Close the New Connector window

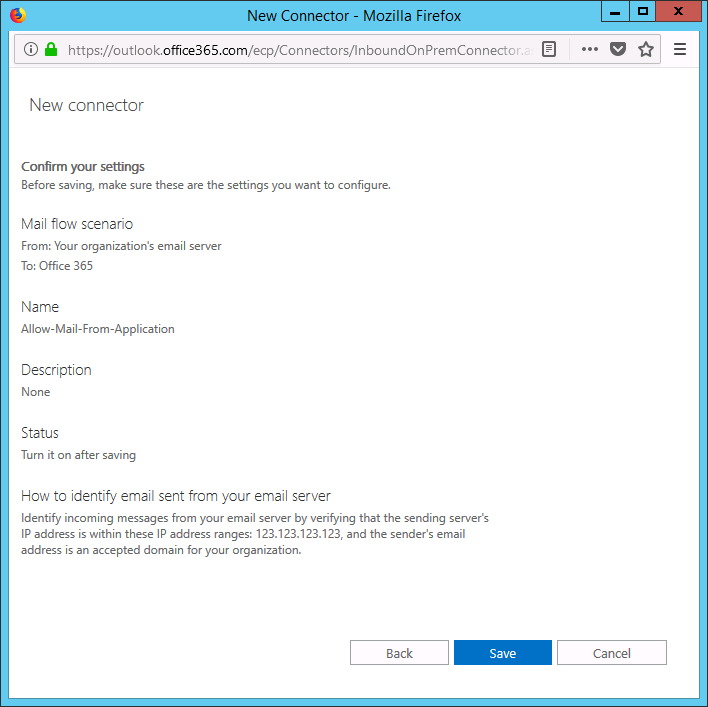pyautogui.click(x=677, y=12)
